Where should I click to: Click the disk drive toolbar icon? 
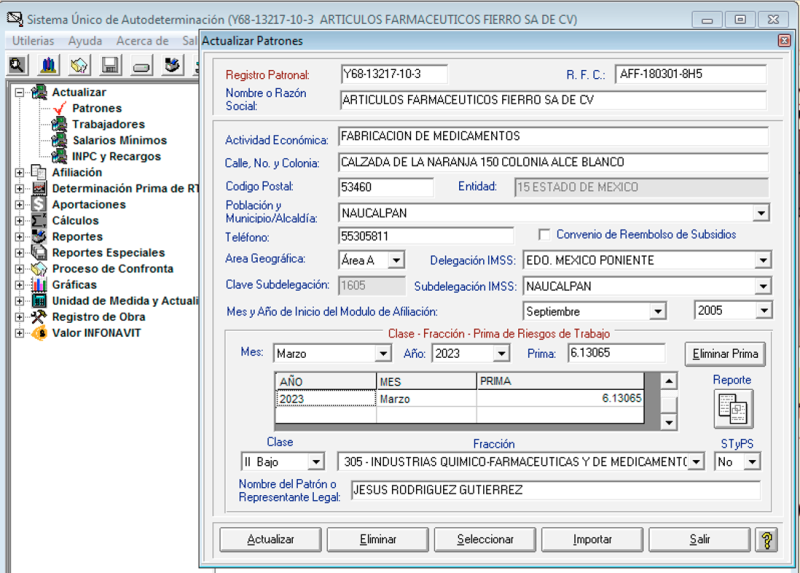point(141,65)
